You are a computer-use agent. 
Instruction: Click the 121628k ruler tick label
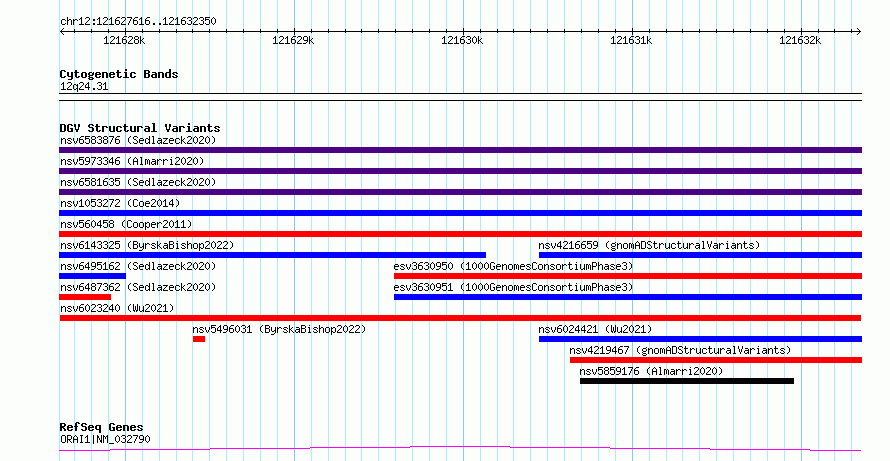point(124,40)
